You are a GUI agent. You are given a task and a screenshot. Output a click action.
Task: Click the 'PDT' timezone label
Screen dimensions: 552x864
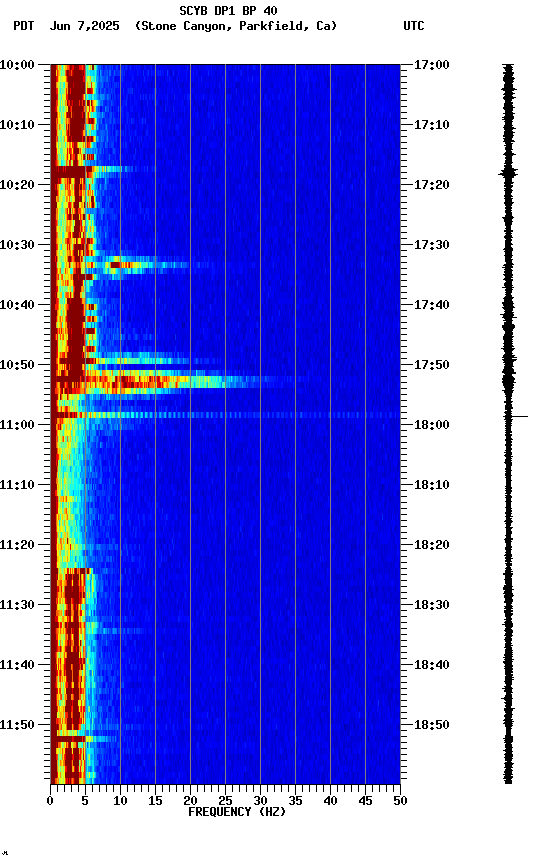[24, 26]
